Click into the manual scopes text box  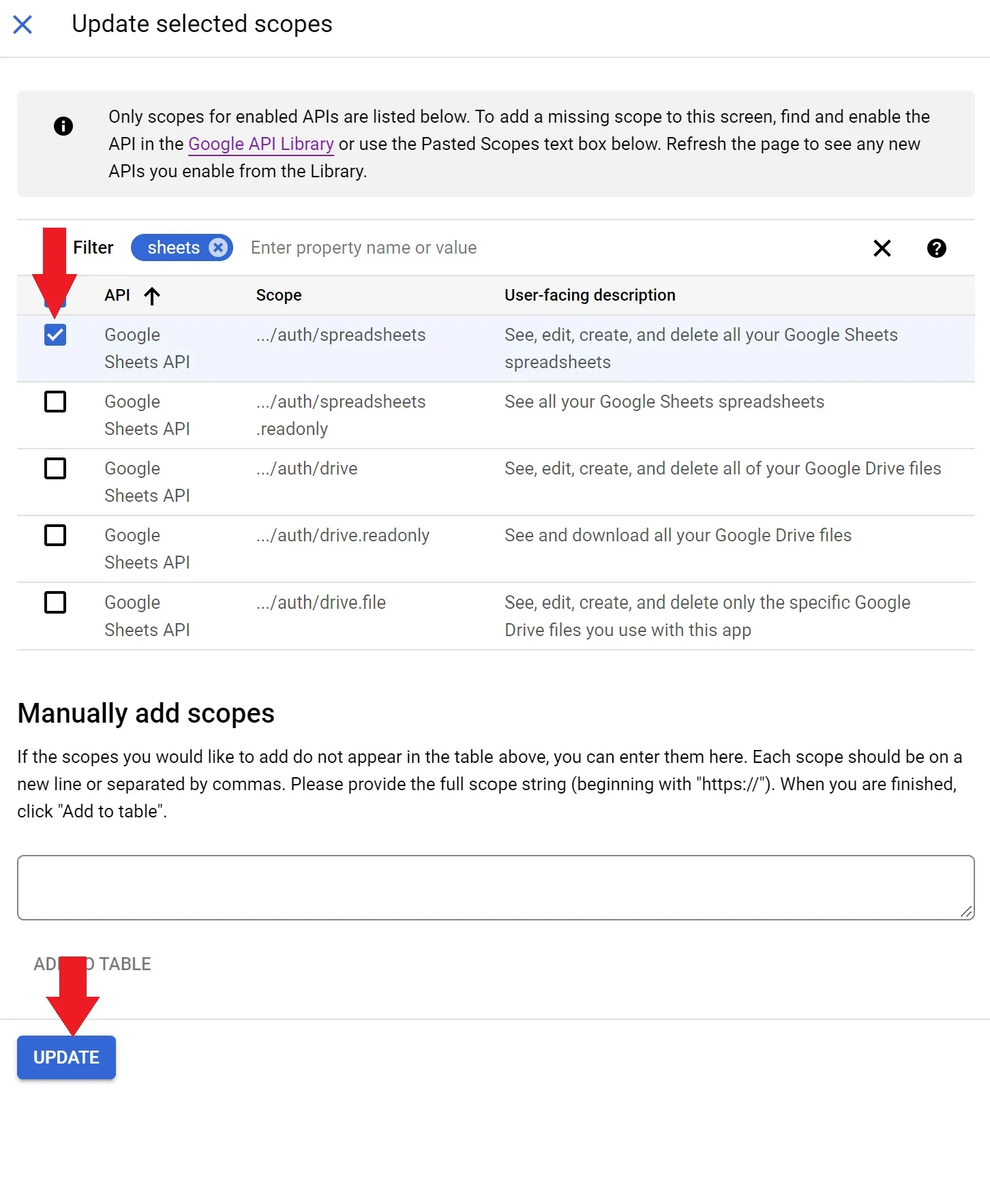[x=495, y=887]
